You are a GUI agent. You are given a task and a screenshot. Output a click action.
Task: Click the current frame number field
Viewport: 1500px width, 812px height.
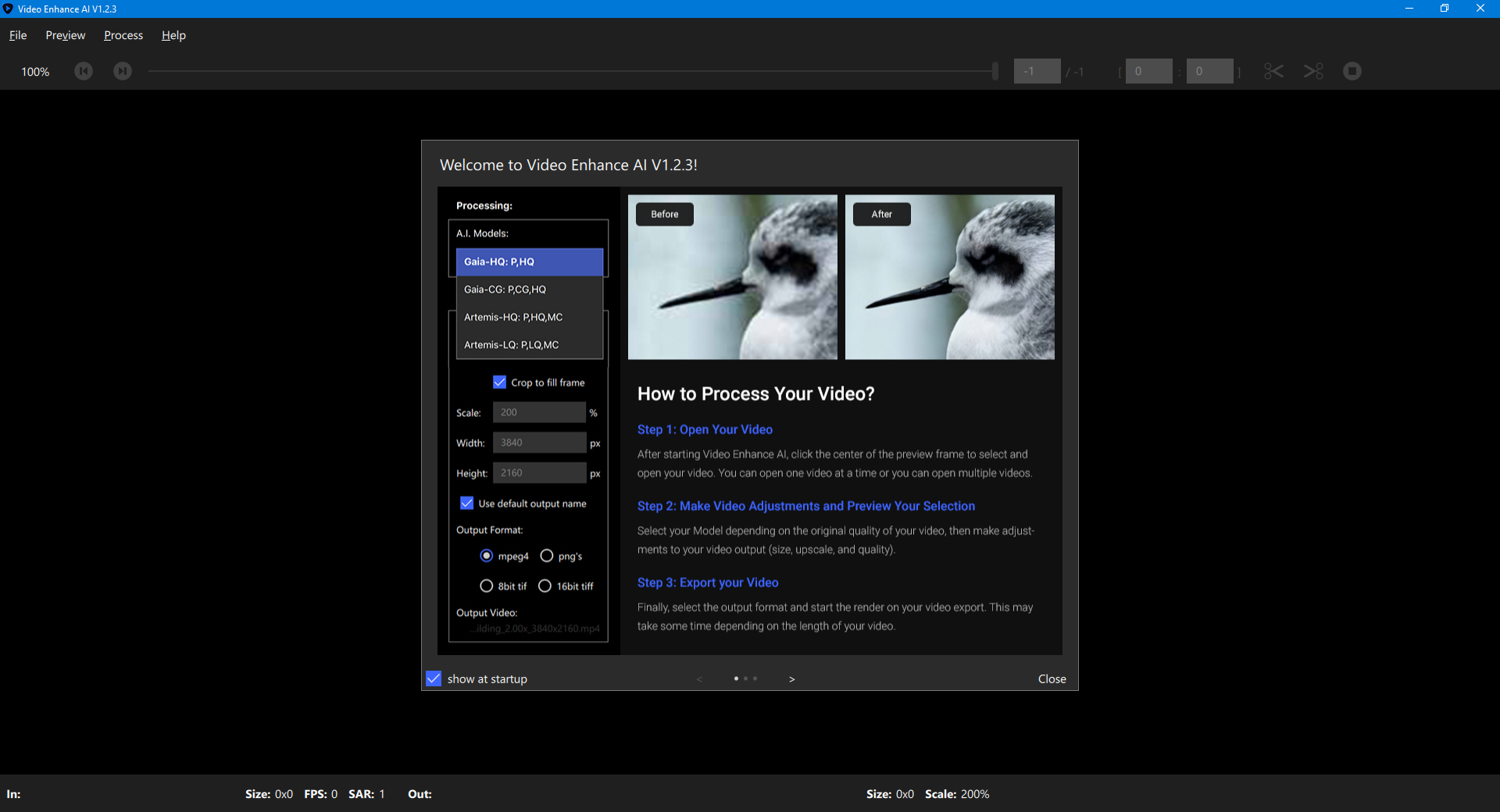point(1037,71)
